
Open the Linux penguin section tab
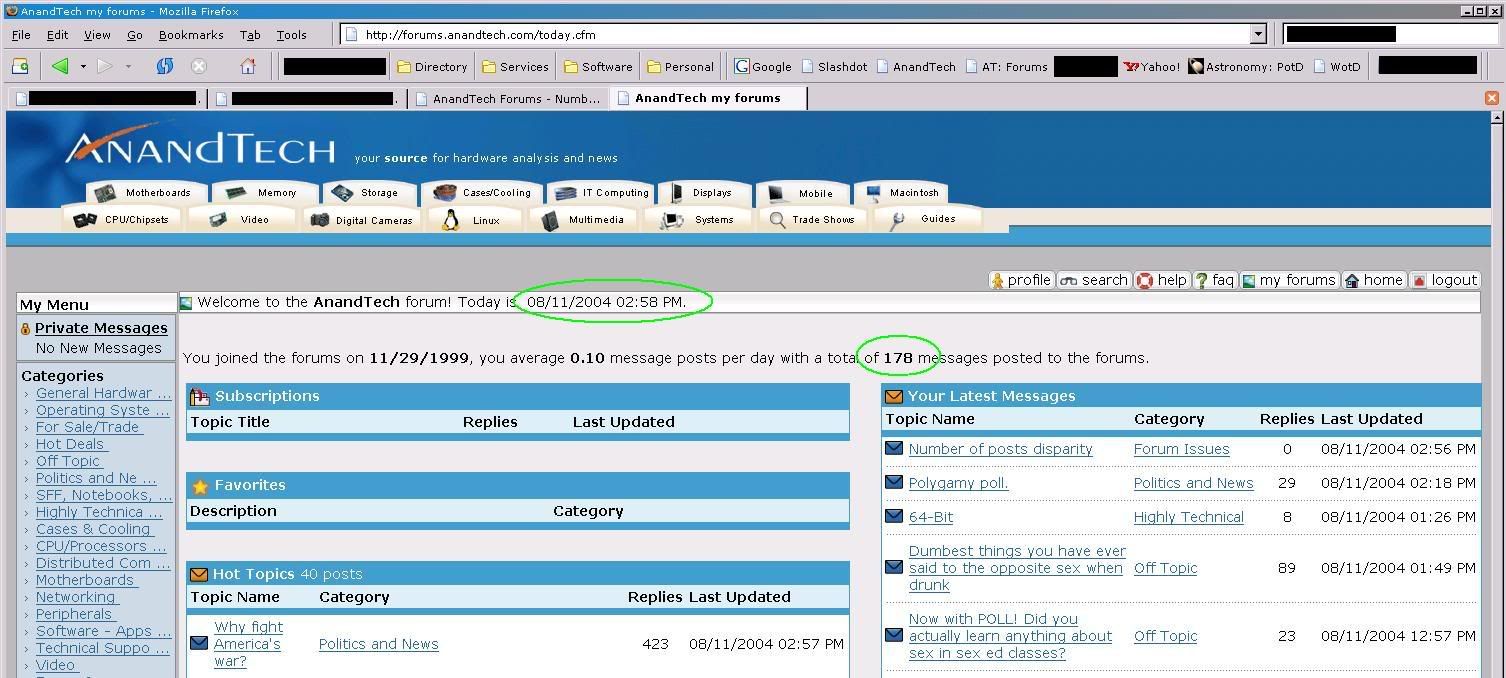475,220
